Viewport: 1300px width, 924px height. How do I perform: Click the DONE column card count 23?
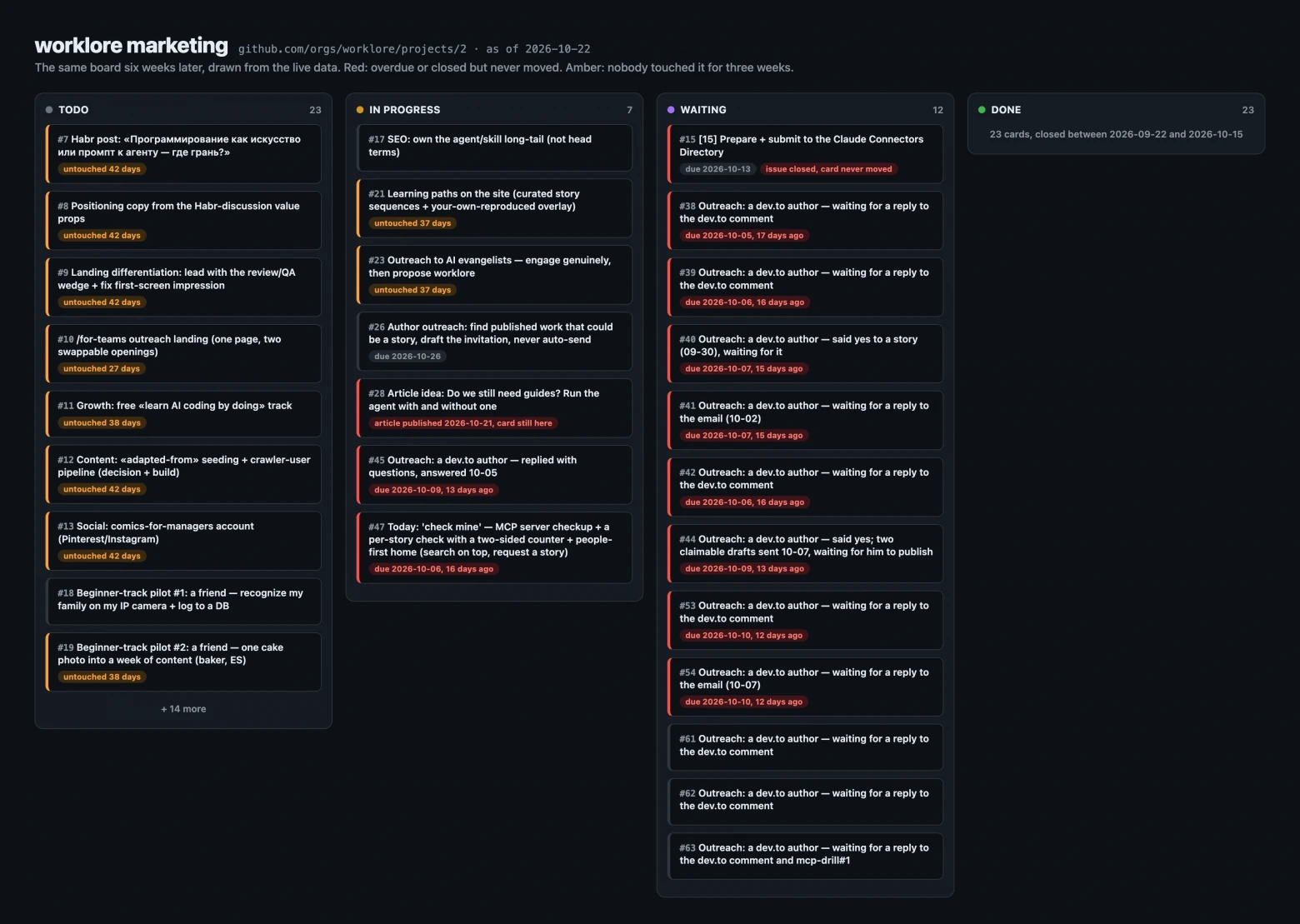1247,110
